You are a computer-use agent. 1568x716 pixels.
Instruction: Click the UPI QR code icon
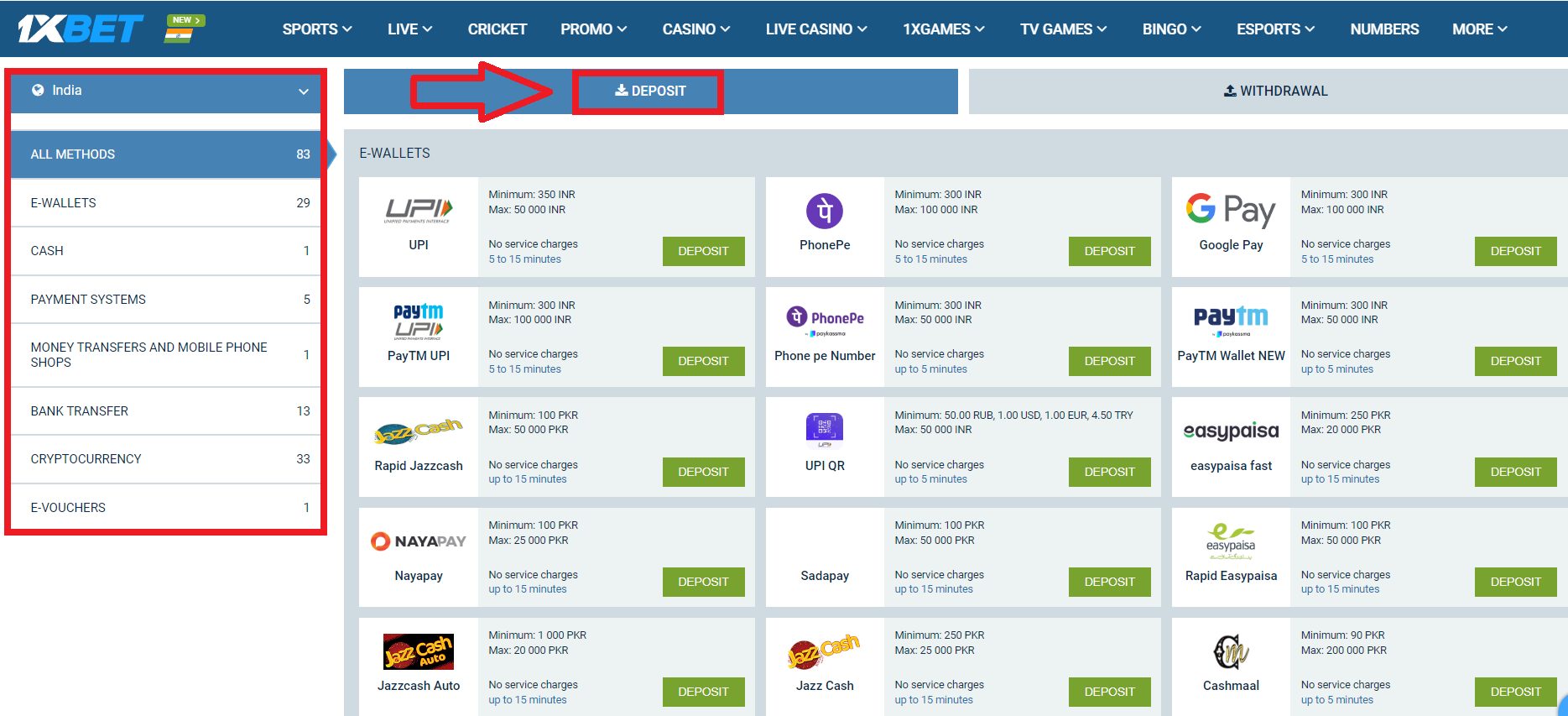point(825,430)
